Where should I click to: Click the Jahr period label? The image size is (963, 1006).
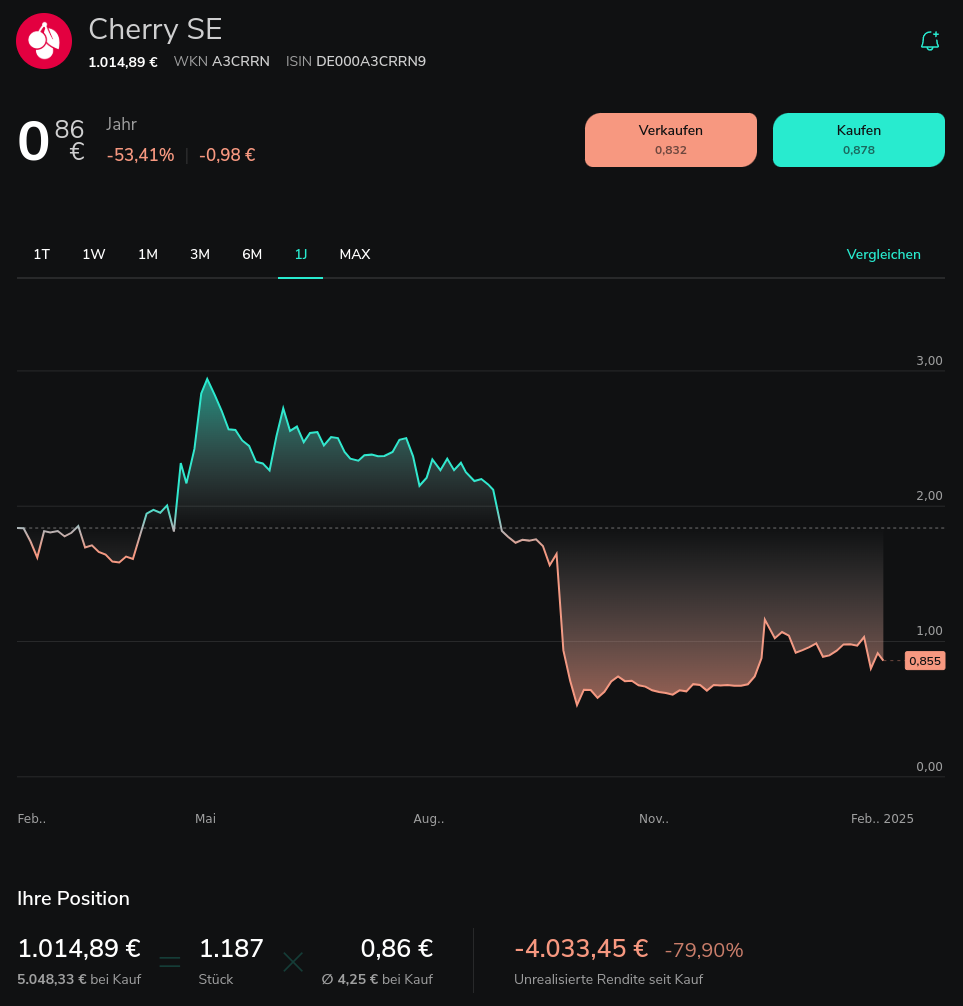coord(121,124)
